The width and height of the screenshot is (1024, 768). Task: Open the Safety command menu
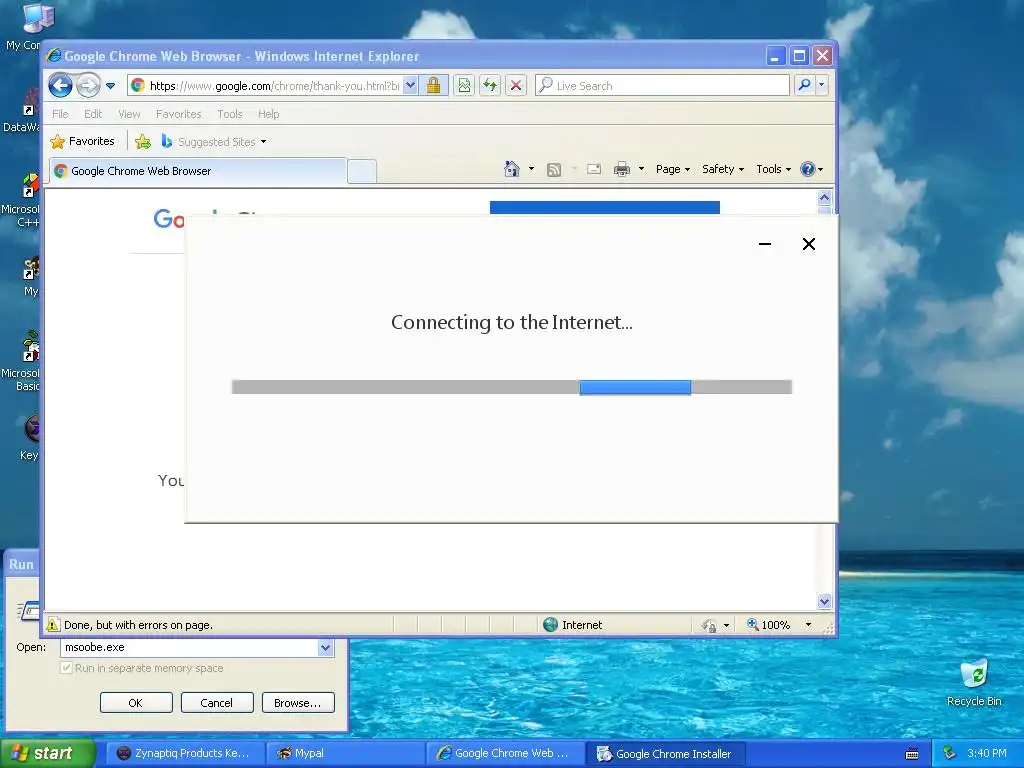click(x=723, y=169)
